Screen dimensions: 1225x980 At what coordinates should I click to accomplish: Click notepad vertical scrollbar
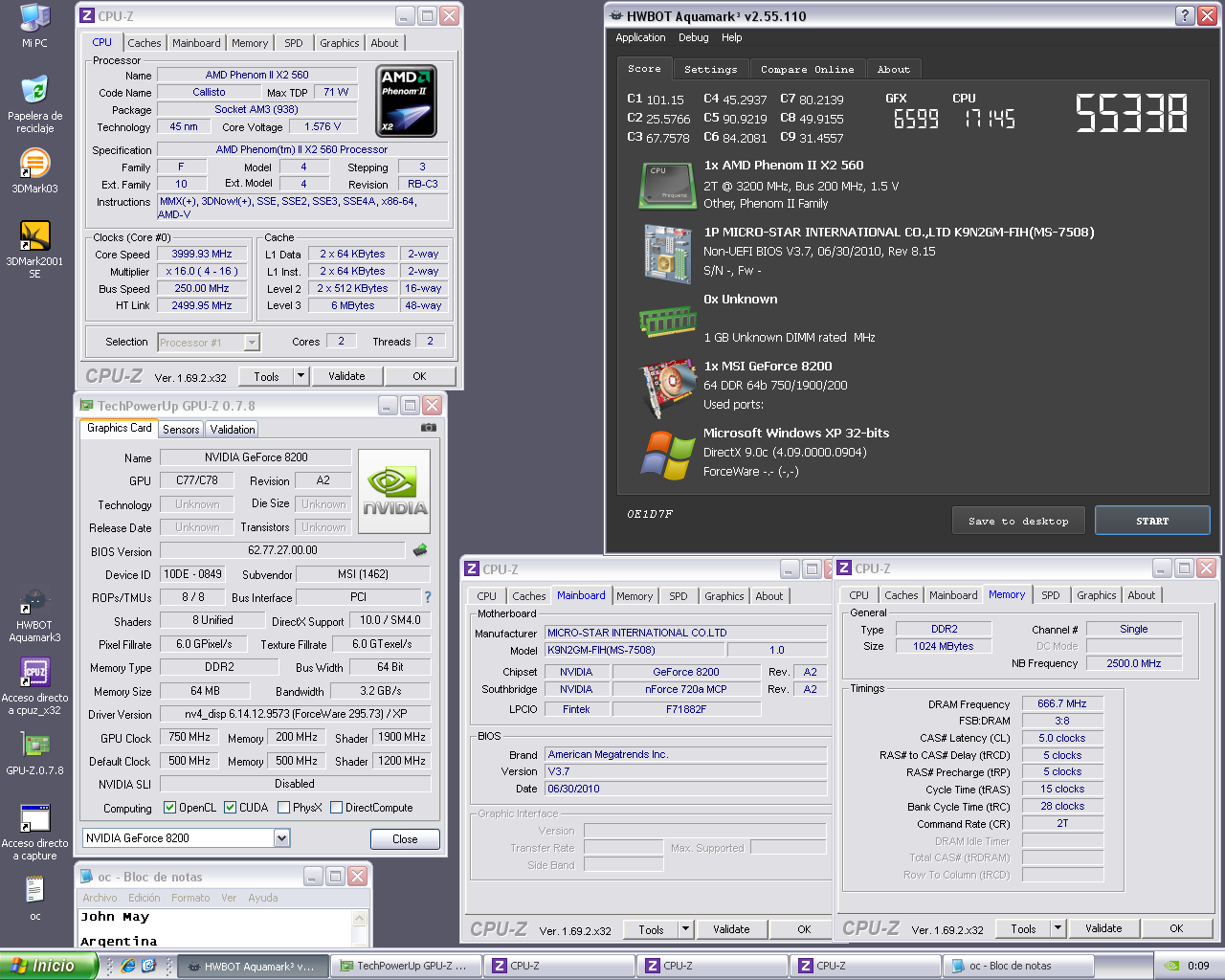[360, 928]
